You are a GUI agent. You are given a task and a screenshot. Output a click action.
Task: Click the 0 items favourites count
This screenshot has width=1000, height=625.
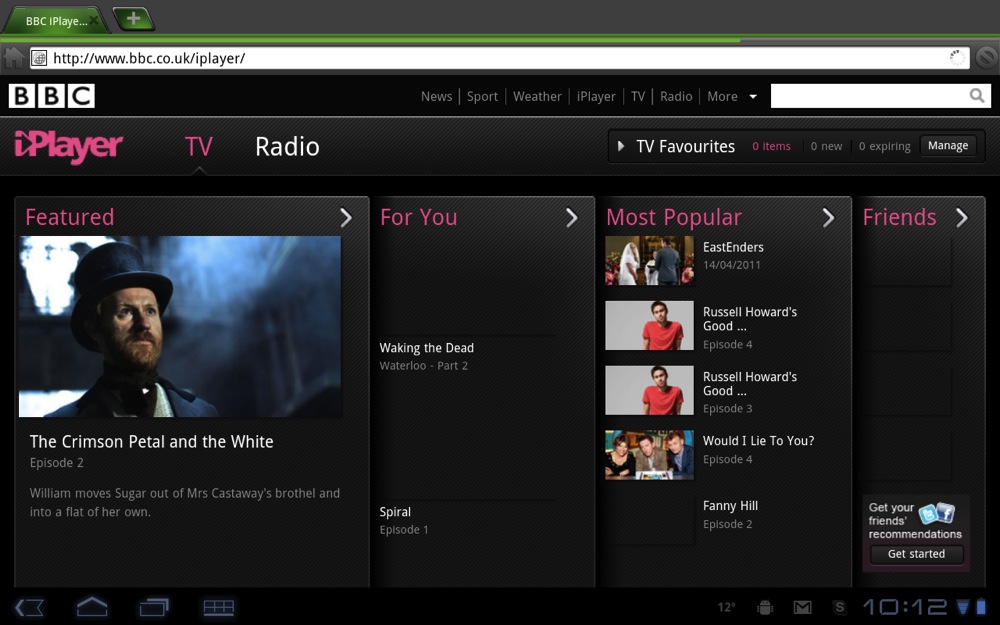click(771, 147)
